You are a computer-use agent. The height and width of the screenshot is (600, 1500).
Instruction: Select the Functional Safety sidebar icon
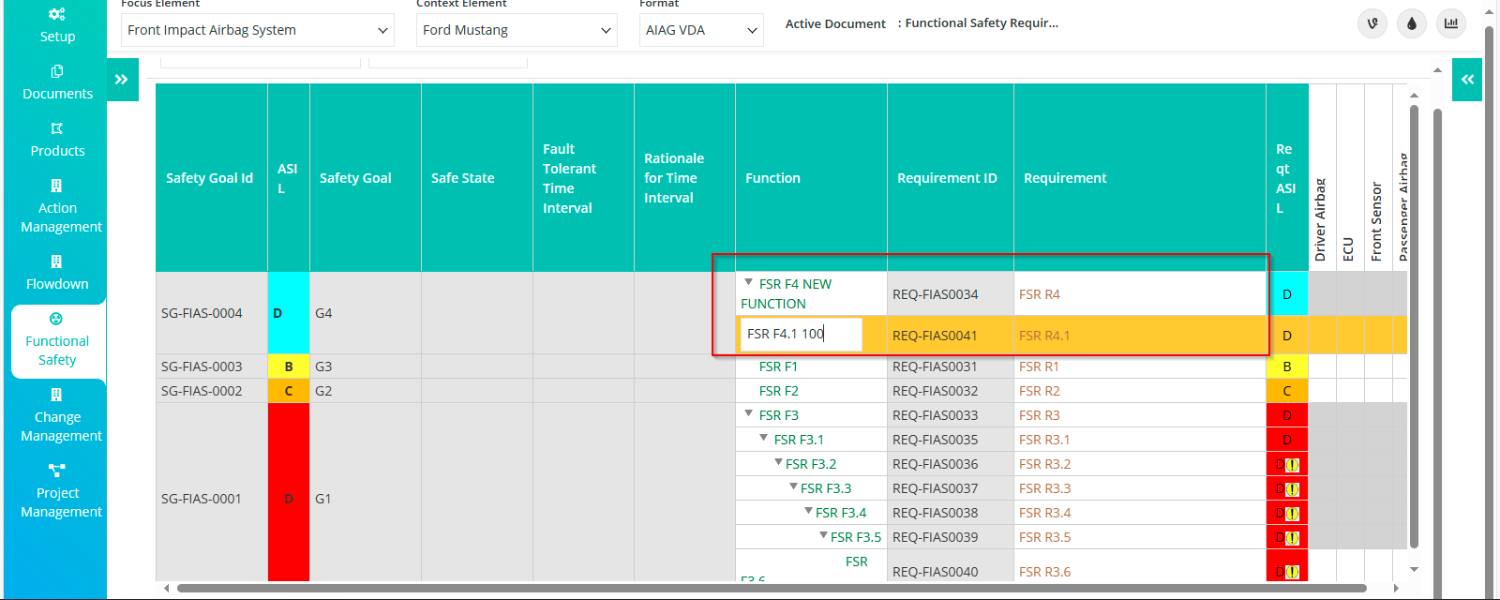click(x=57, y=319)
